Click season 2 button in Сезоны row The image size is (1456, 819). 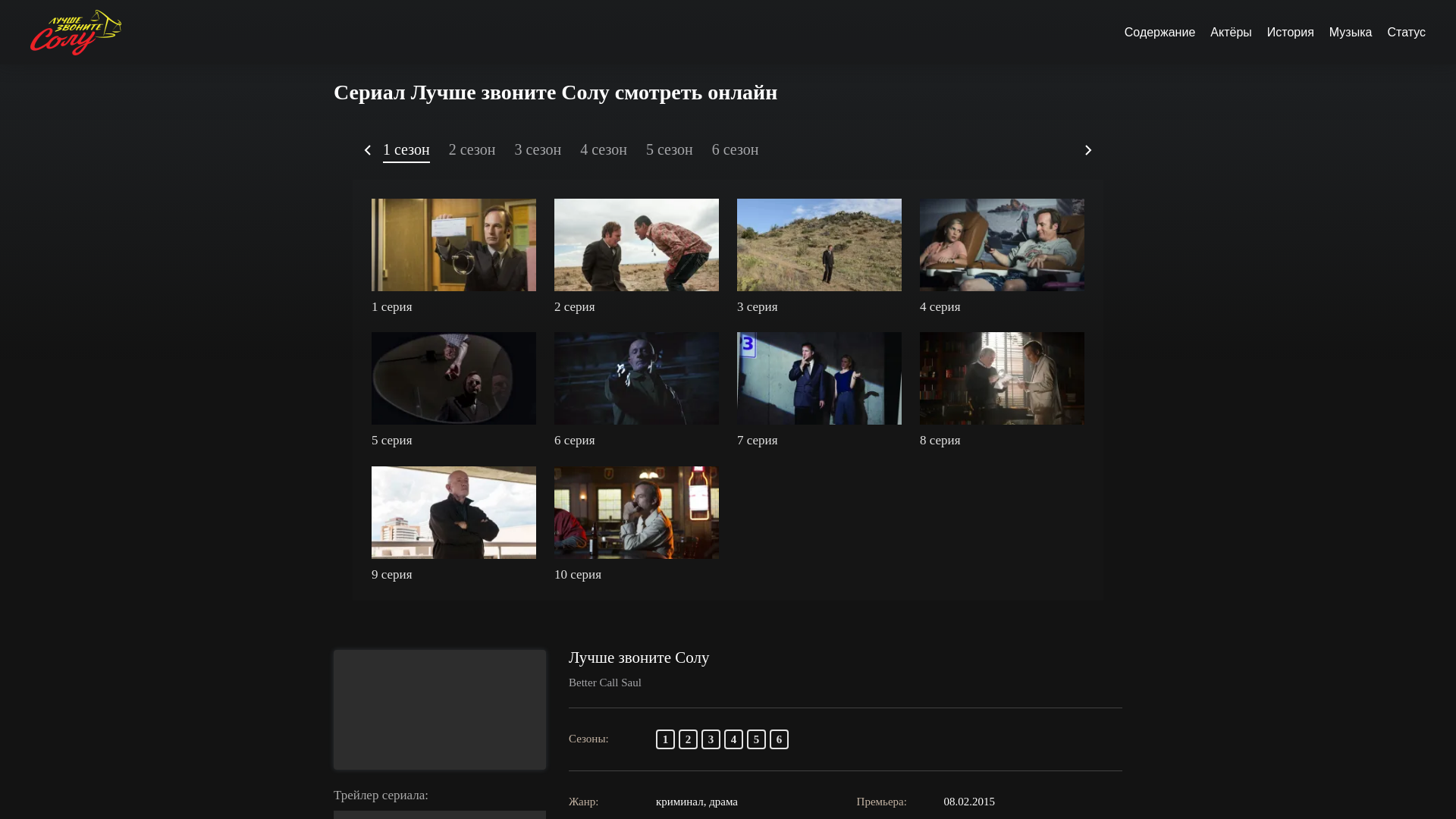688,739
